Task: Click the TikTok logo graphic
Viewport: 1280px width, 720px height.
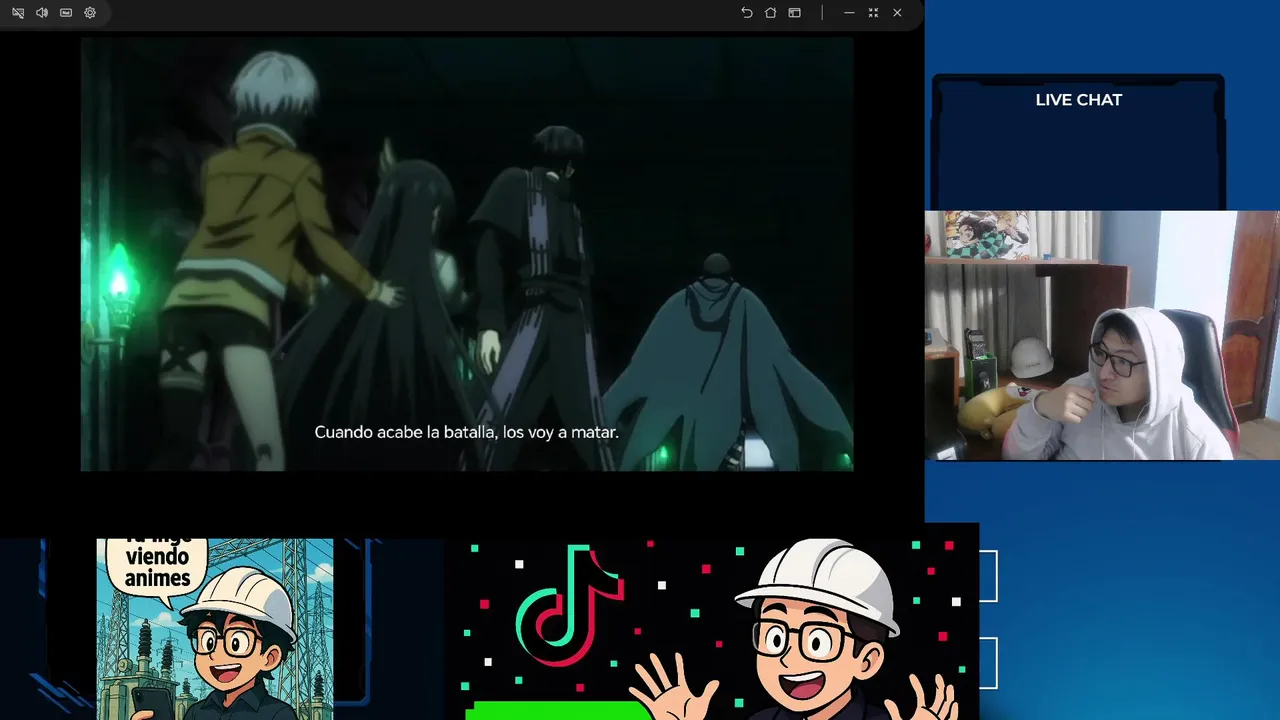Action: (x=570, y=605)
